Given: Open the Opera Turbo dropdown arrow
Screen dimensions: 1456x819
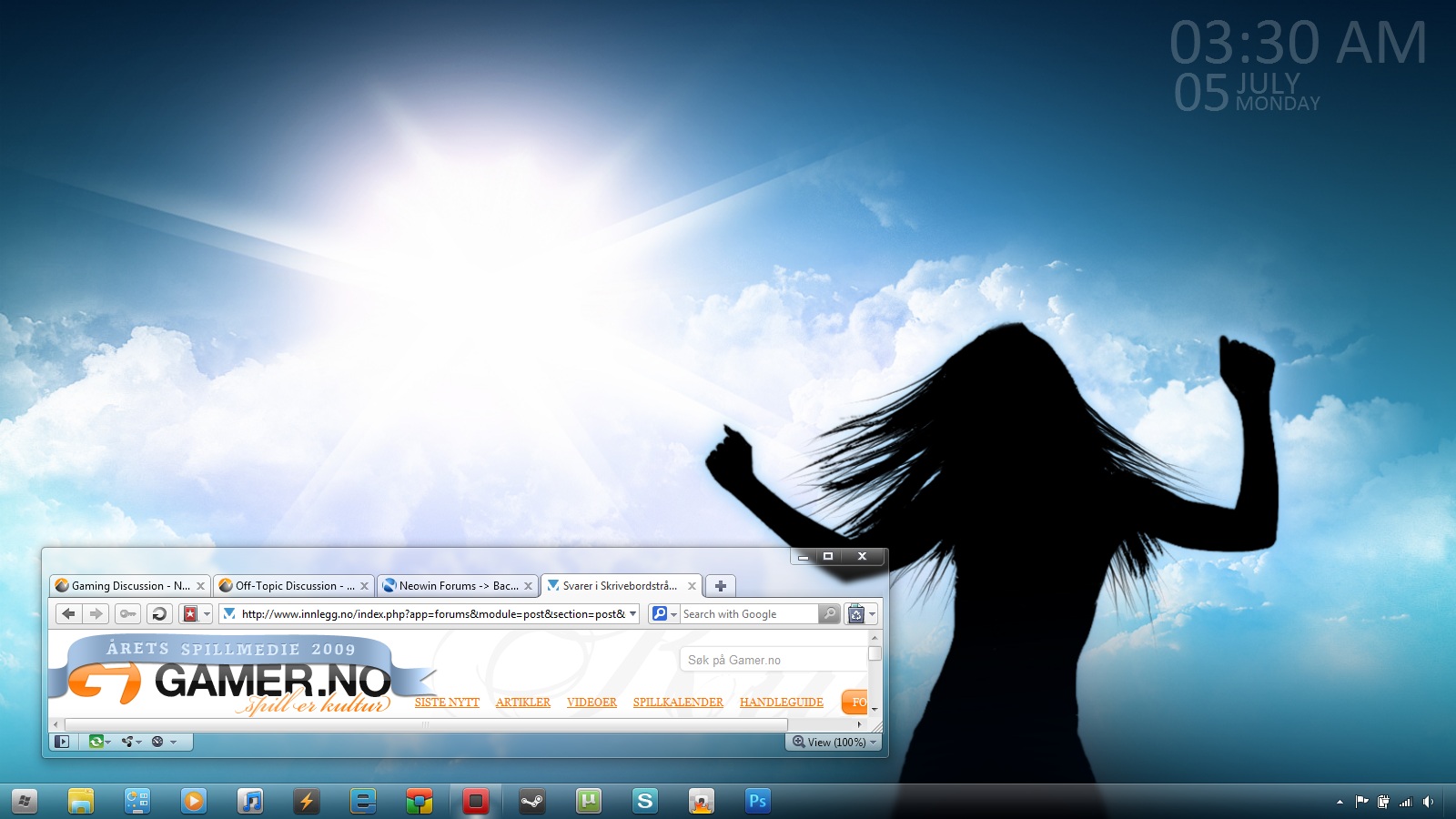Looking at the screenshot, I should pos(173,742).
